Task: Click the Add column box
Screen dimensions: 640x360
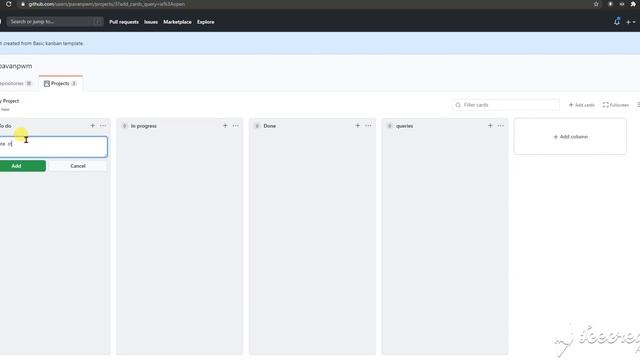Action: [570, 137]
